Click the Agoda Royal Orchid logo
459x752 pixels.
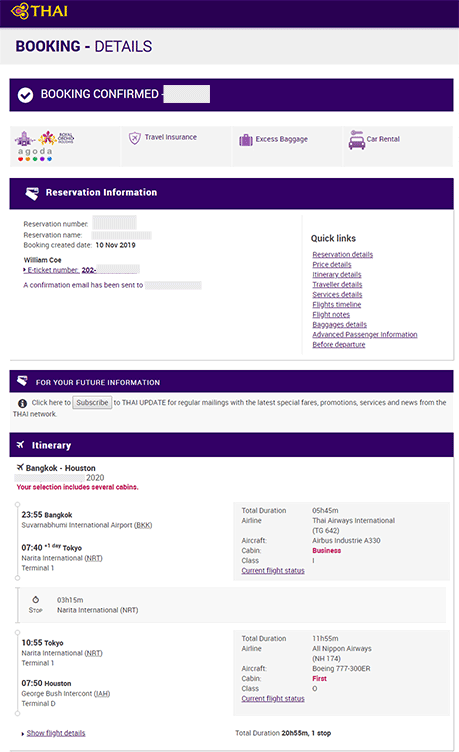[x=44, y=146]
